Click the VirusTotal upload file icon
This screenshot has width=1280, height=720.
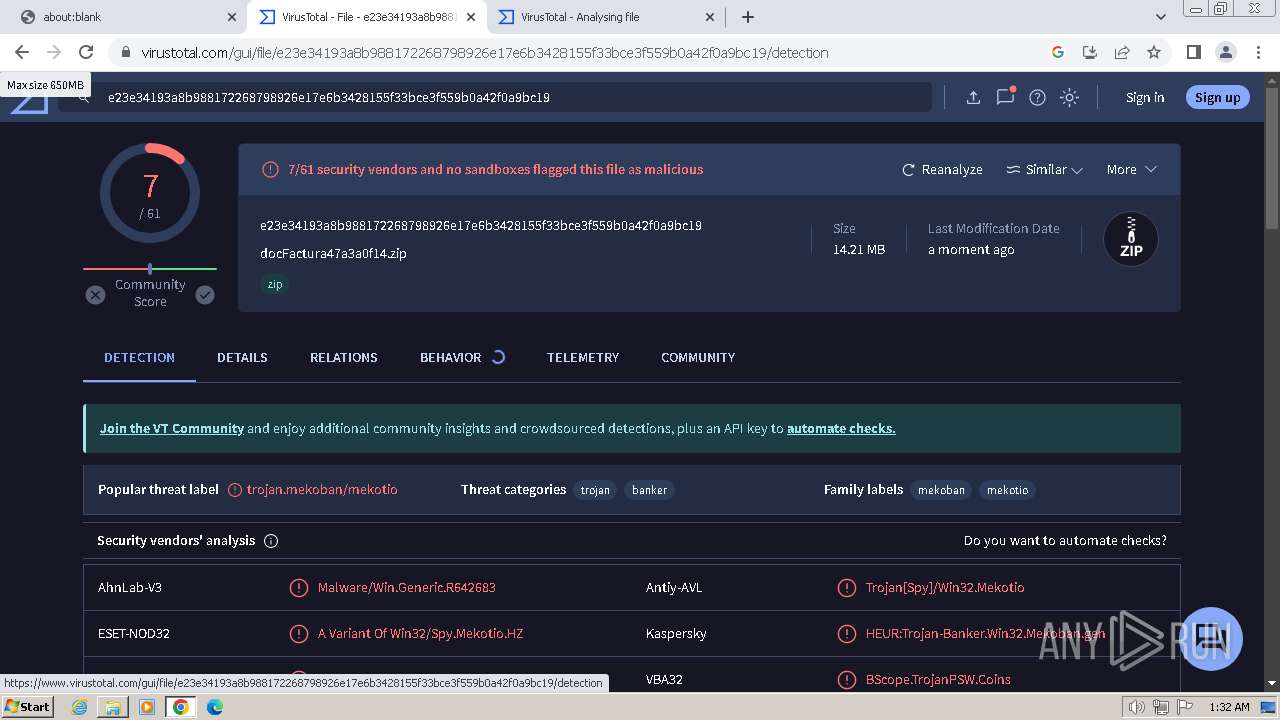point(973,97)
